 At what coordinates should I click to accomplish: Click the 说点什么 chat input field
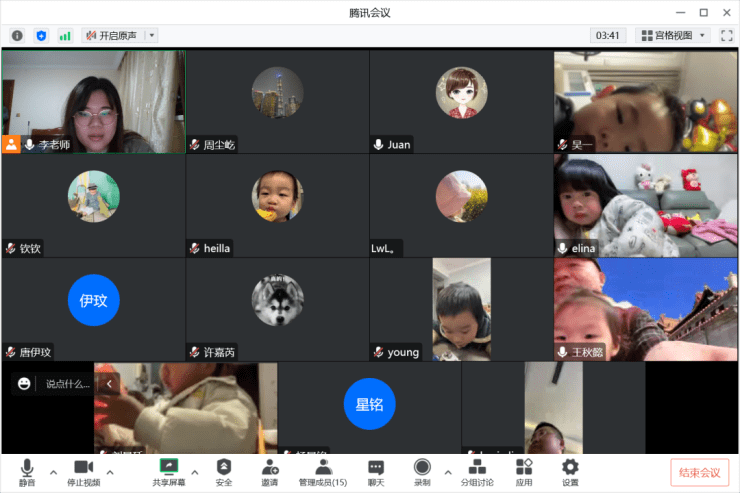[x=67, y=383]
